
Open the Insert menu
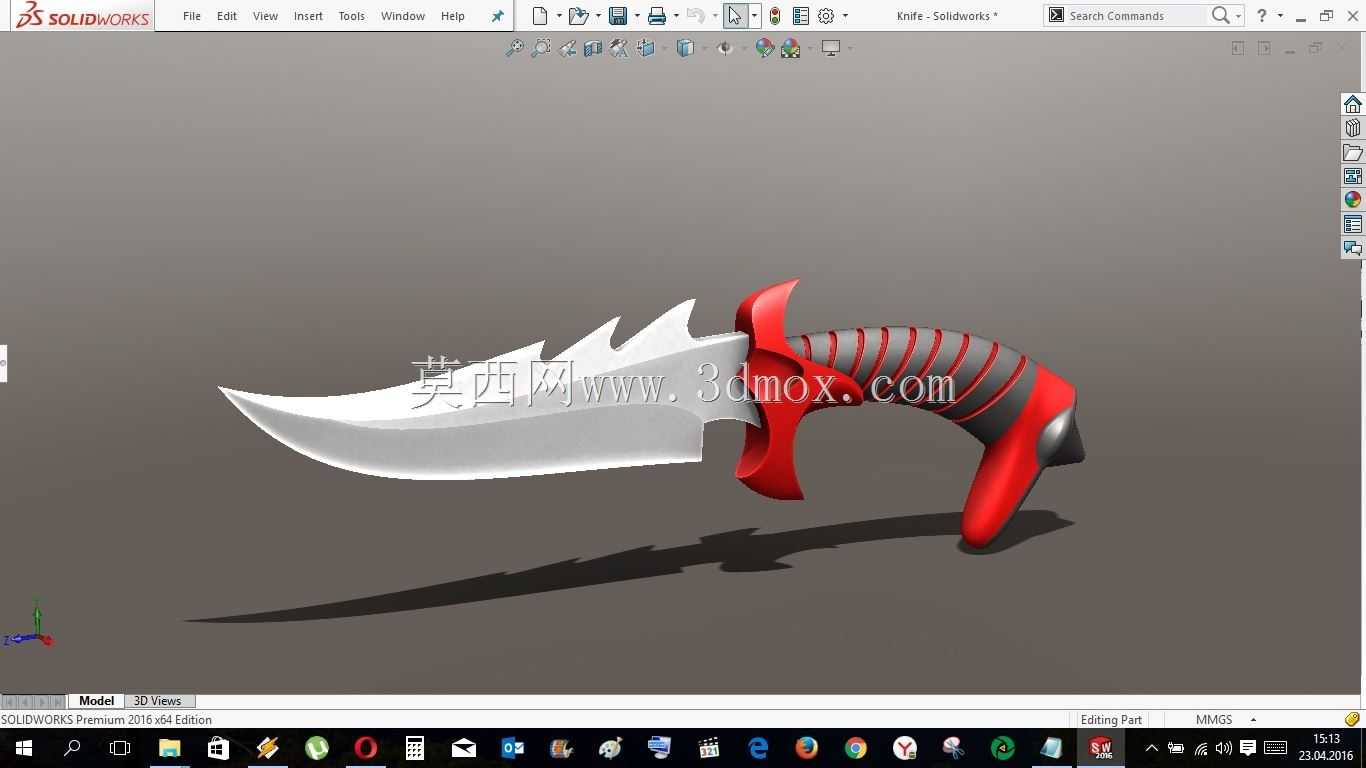click(x=308, y=16)
